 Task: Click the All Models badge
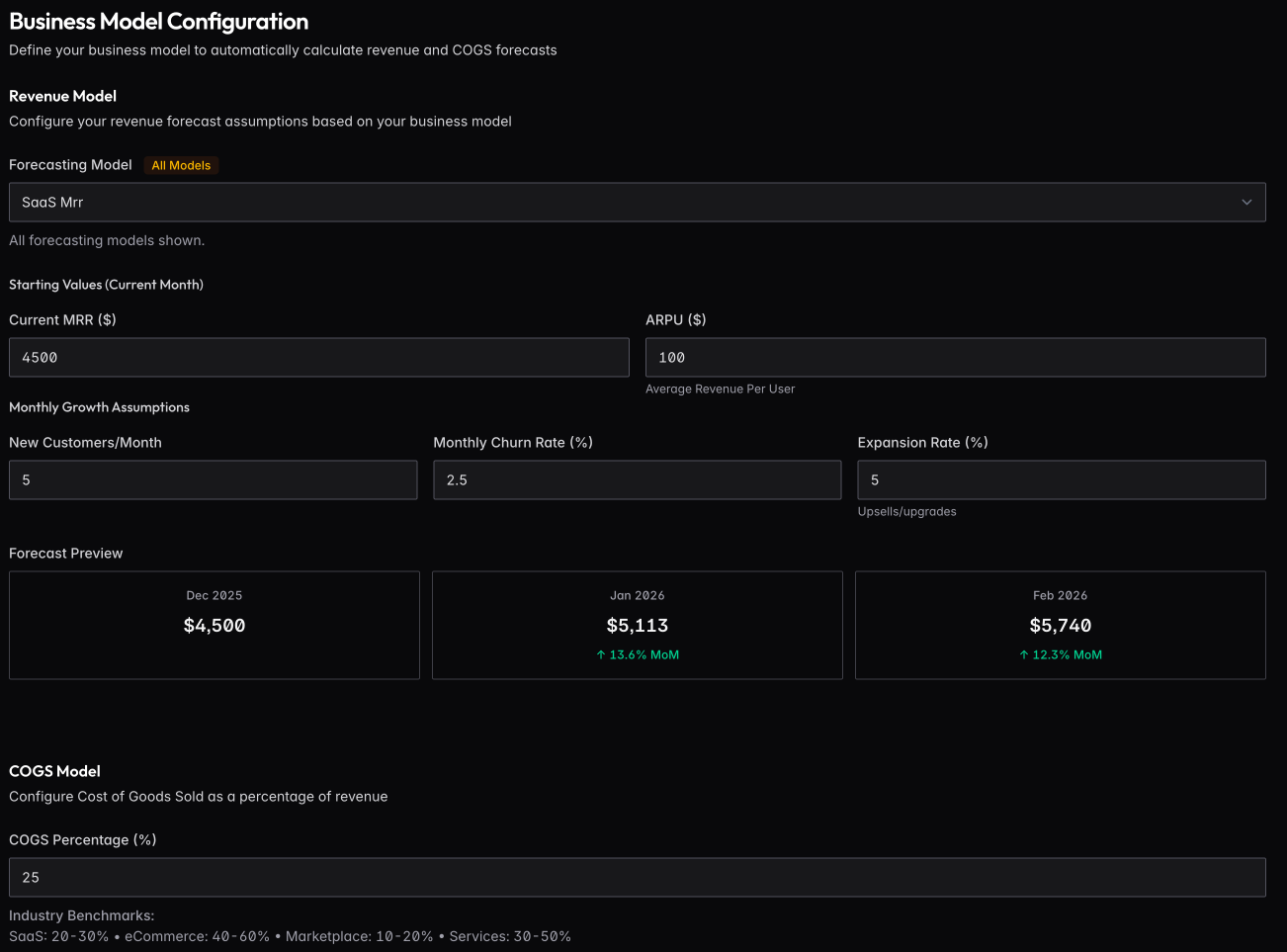pos(181,166)
